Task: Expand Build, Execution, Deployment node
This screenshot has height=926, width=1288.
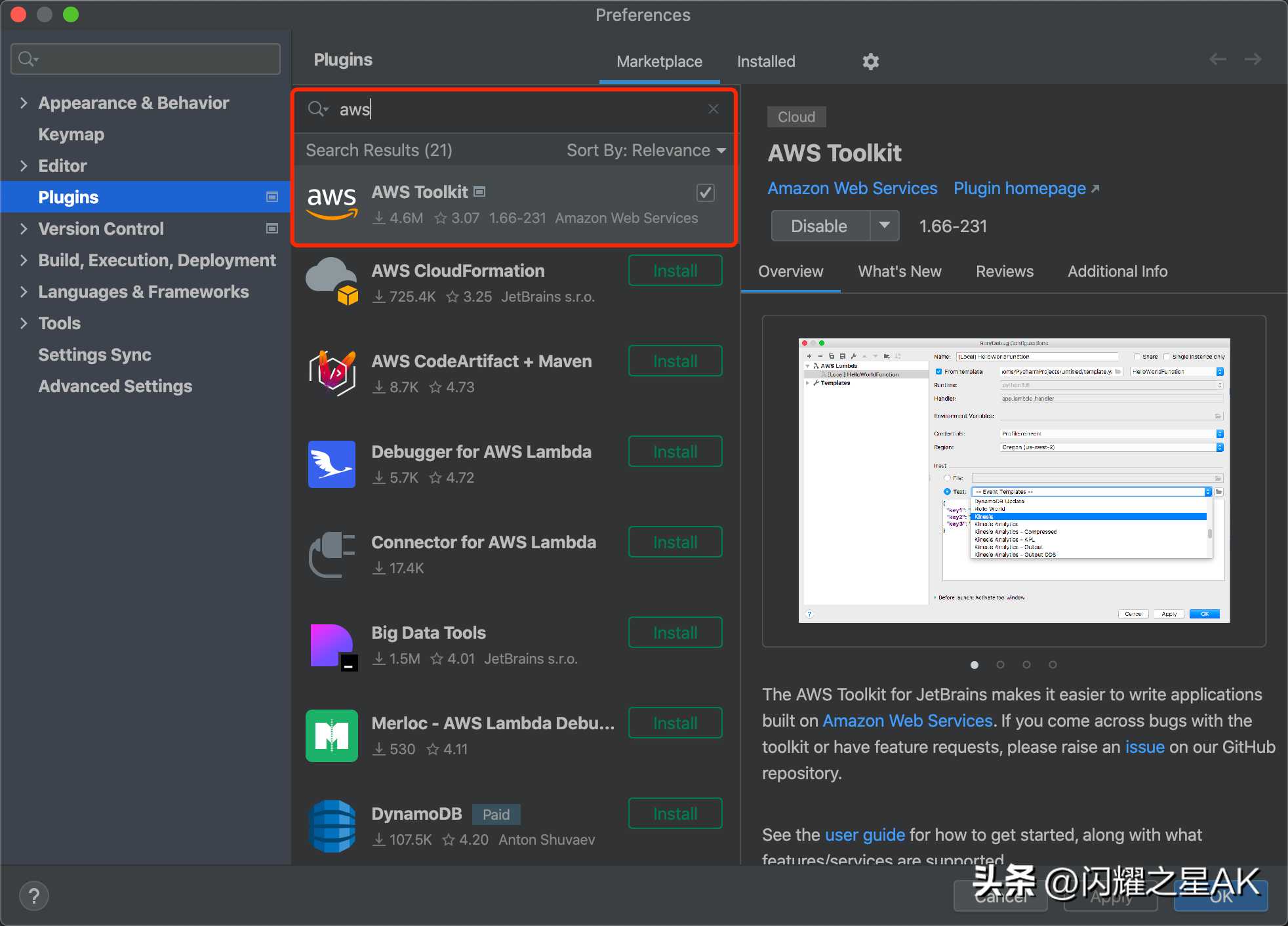Action: click(x=24, y=260)
